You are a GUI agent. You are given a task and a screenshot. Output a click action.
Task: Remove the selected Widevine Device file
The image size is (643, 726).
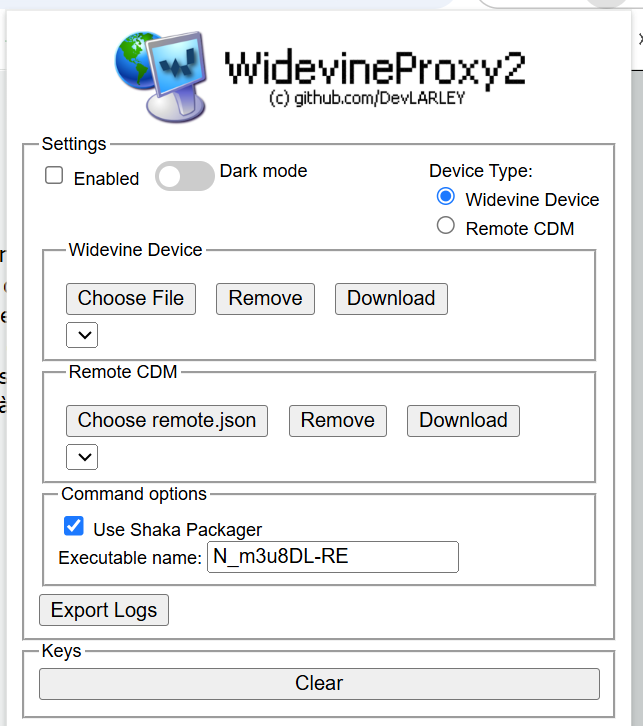tap(265, 299)
